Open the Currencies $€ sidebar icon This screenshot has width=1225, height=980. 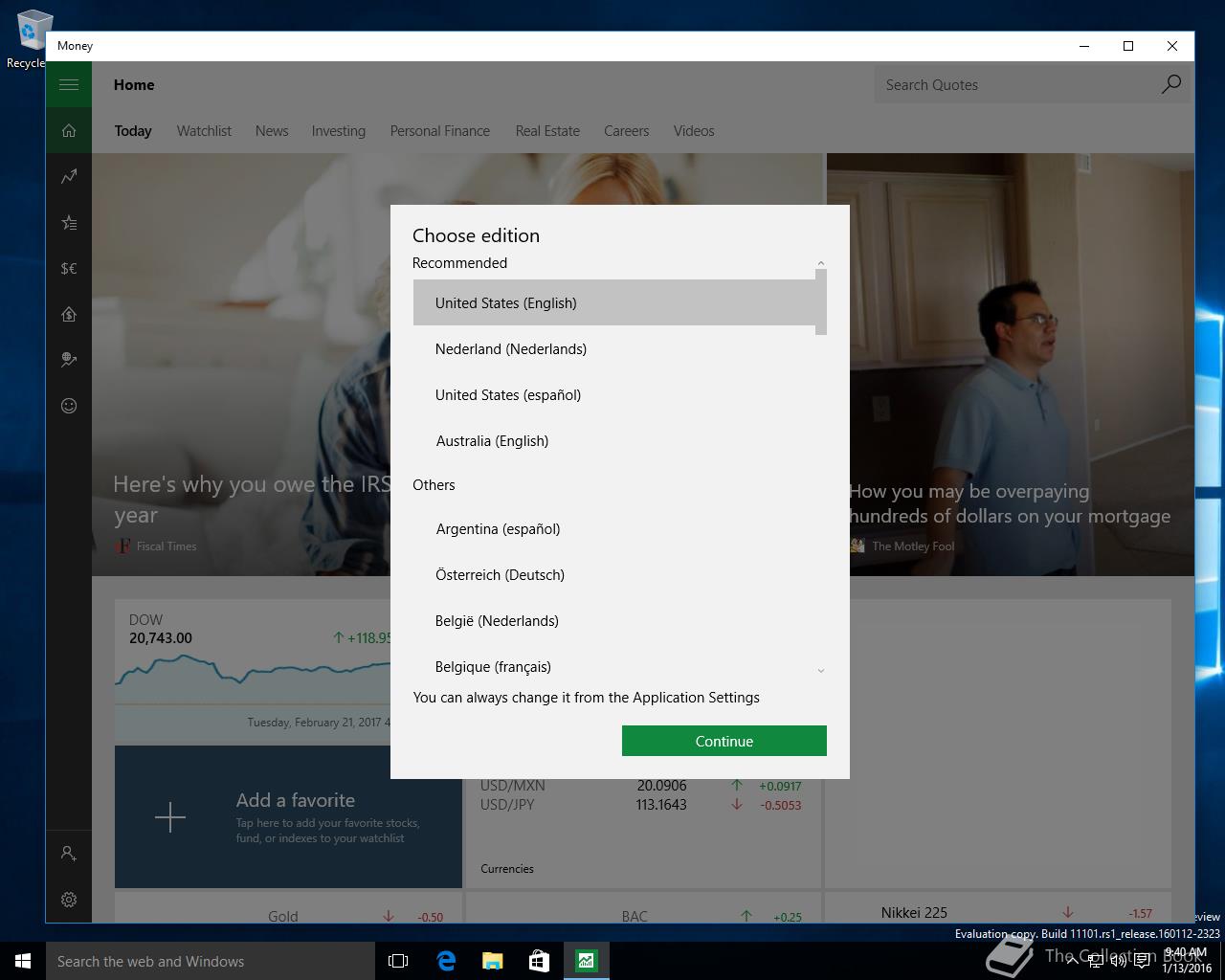(x=69, y=269)
